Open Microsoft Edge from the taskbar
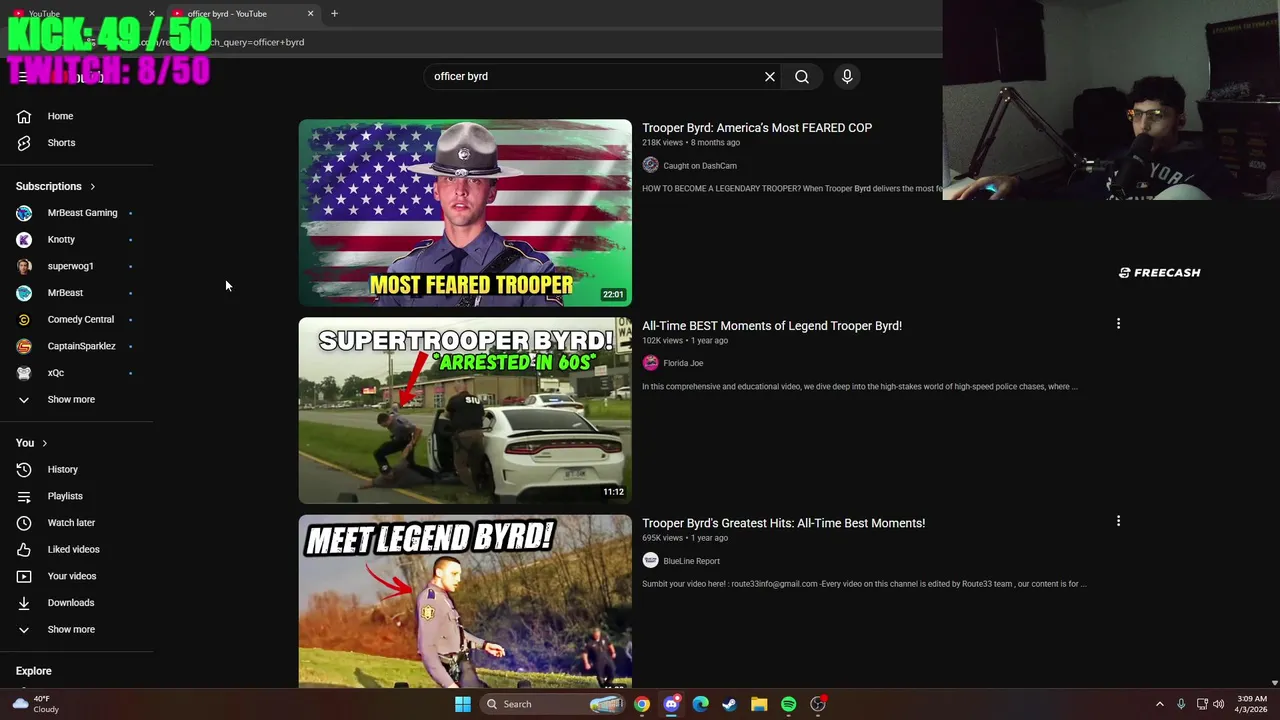 701,704
